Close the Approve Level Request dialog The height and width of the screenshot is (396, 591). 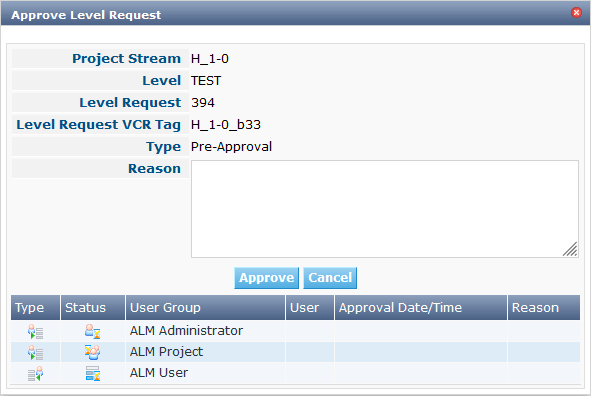576,12
